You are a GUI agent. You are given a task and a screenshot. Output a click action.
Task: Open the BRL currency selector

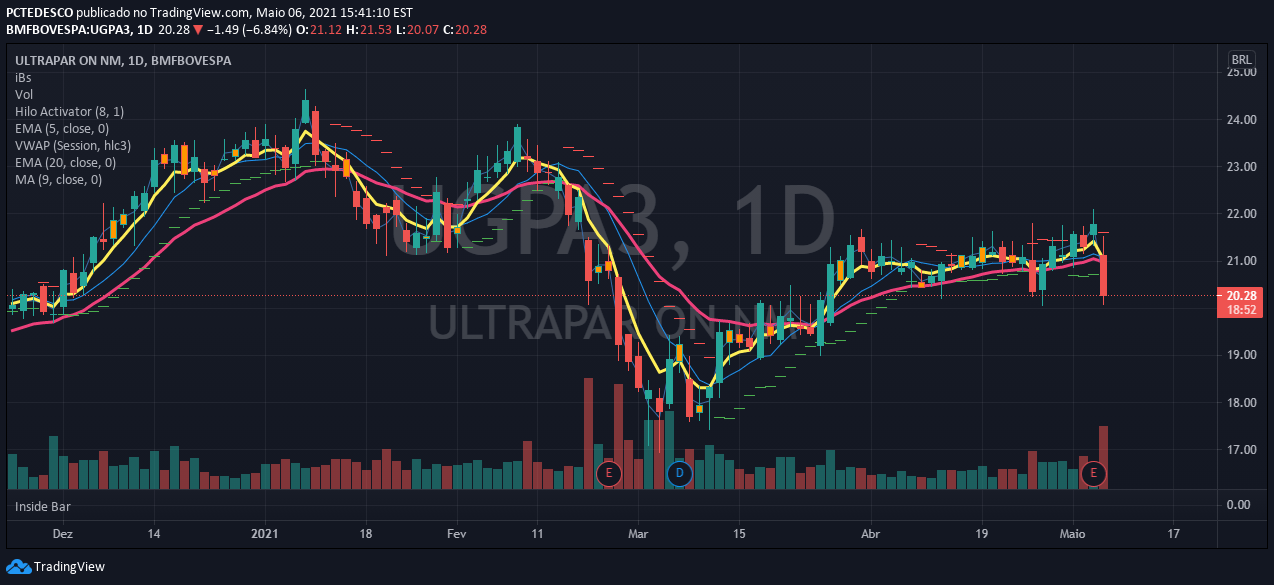(x=1243, y=61)
